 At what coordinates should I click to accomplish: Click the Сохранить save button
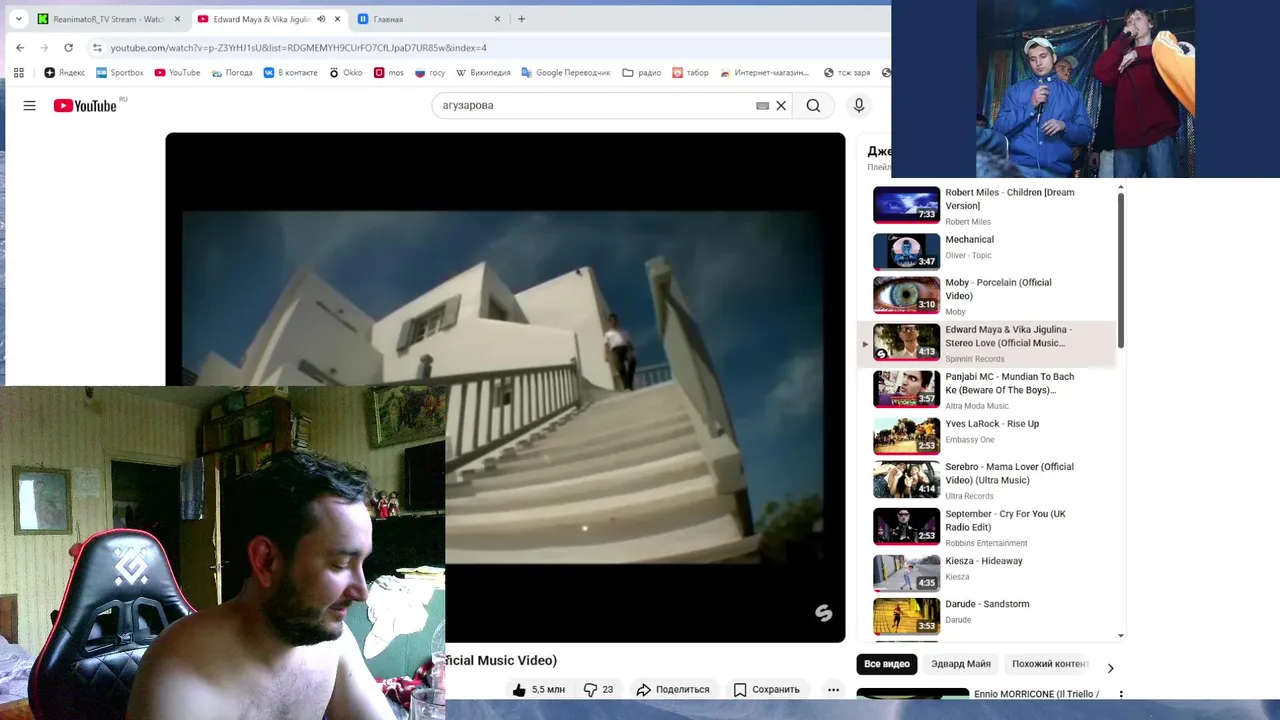click(766, 689)
